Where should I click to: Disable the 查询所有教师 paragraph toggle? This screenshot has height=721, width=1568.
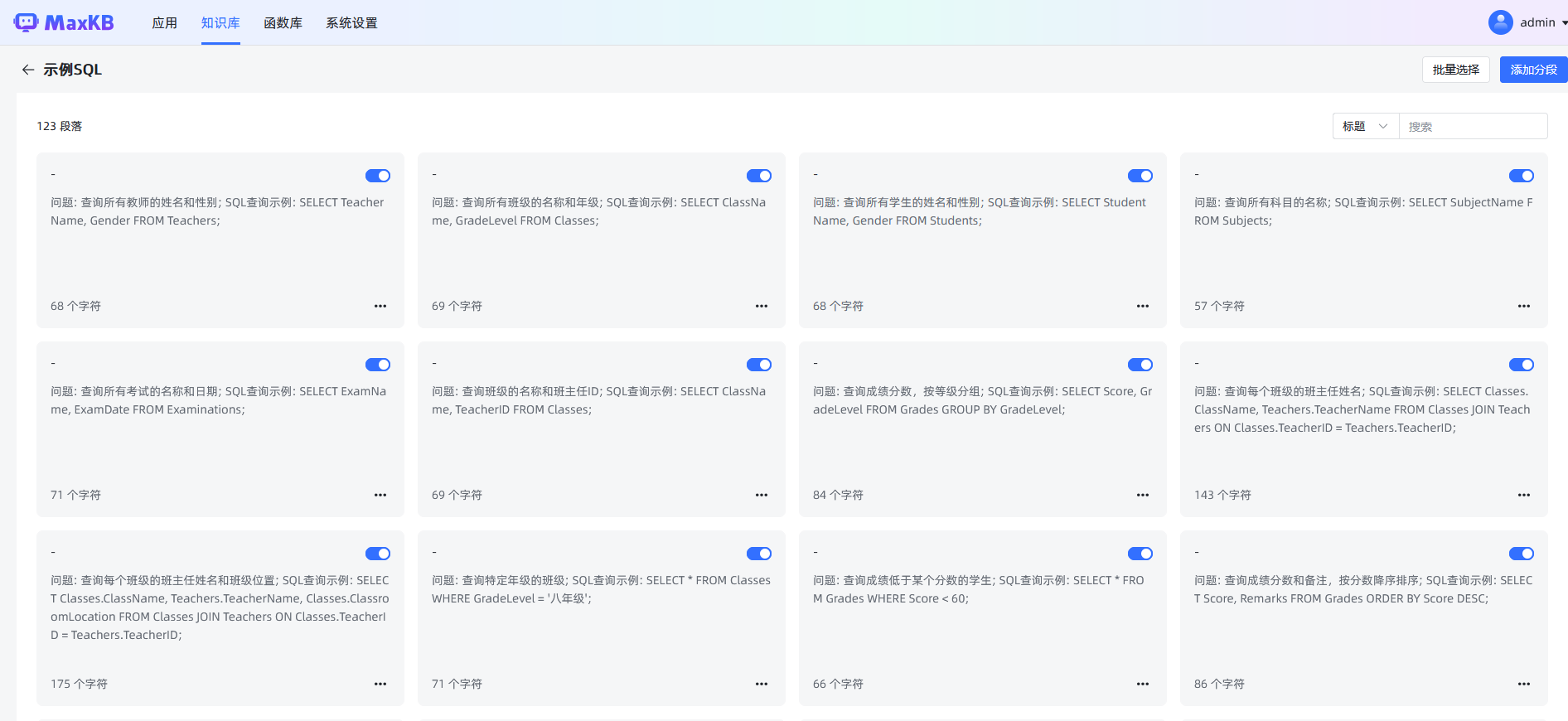378,176
